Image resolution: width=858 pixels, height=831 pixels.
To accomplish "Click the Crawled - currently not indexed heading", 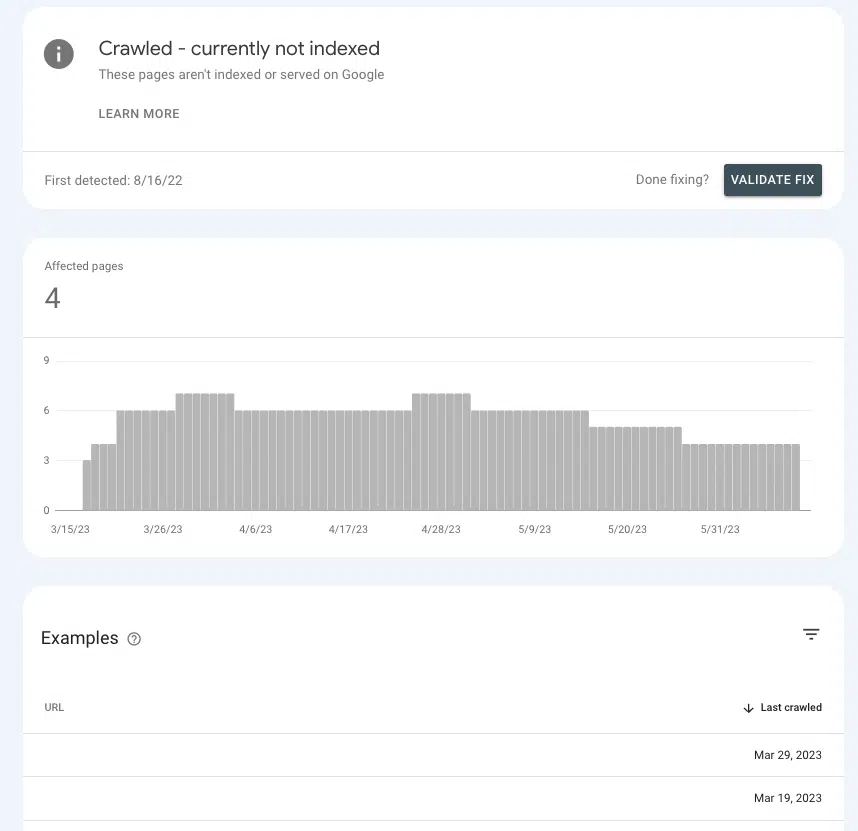I will [x=239, y=49].
